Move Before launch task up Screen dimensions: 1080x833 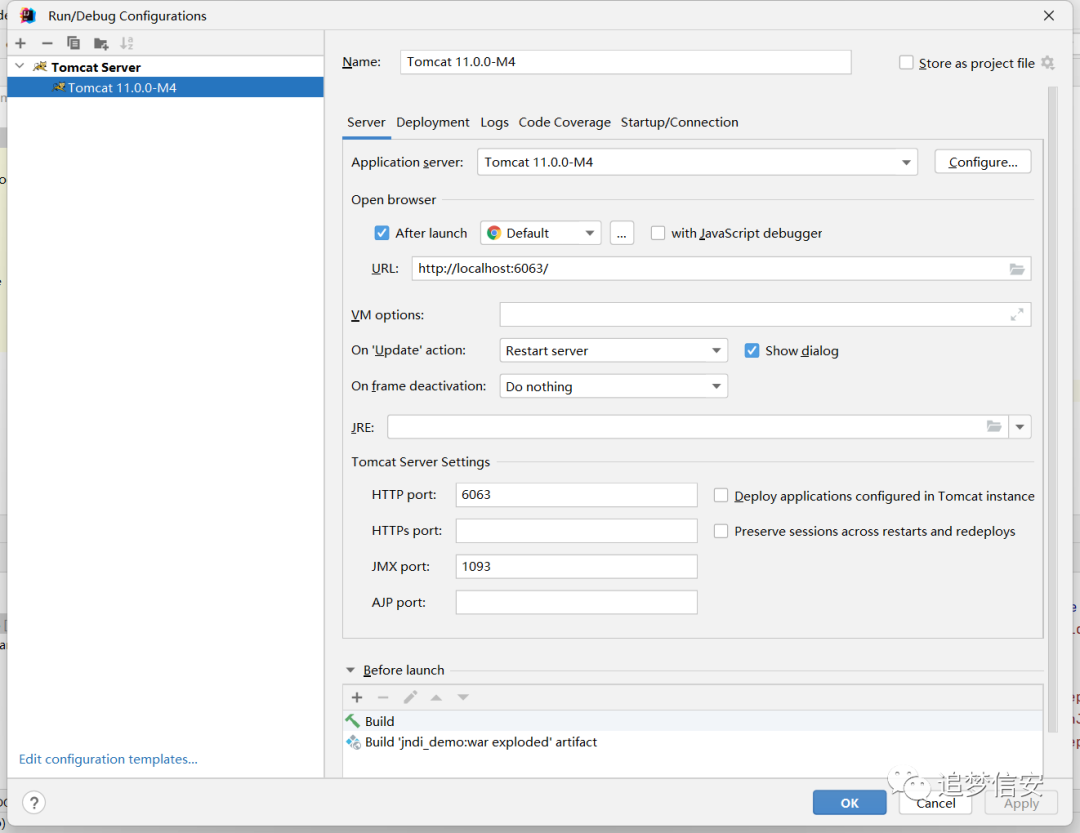point(436,697)
